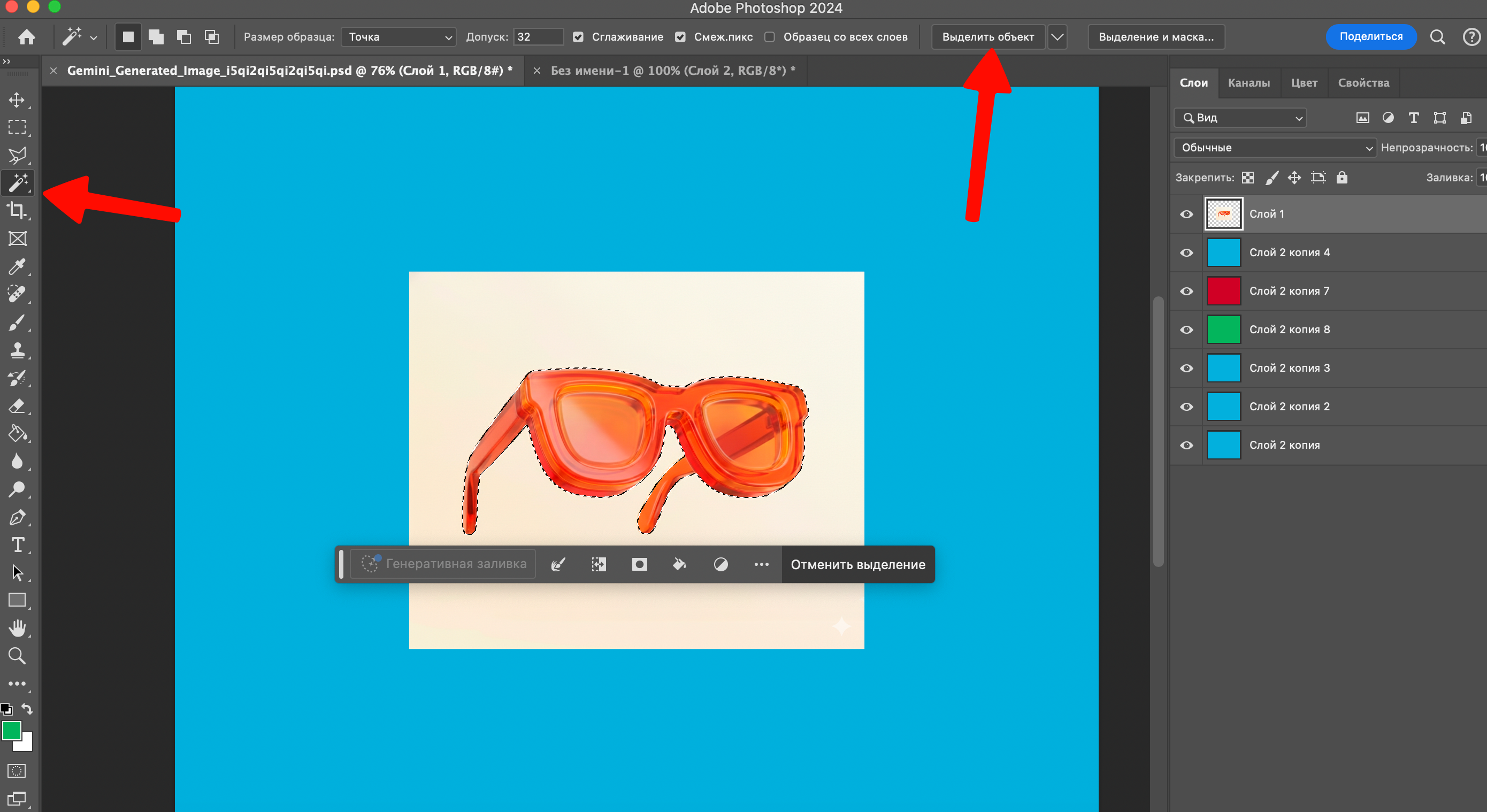Click the green foreground color swatch
Image resolution: width=1487 pixels, height=812 pixels.
13,732
